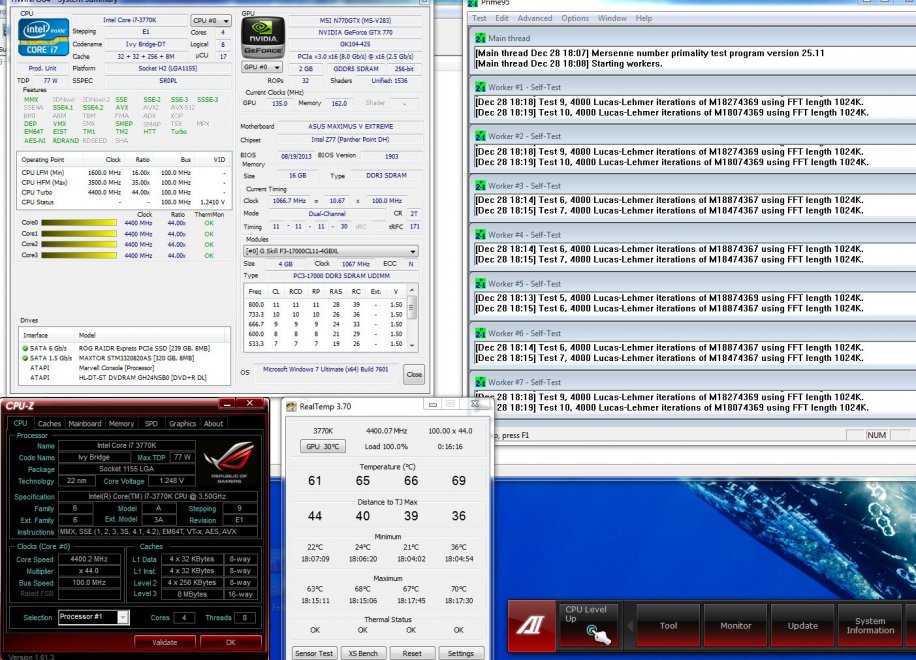
Task: Click the NUM indicator in Prime95 status bar
Action: click(x=876, y=435)
